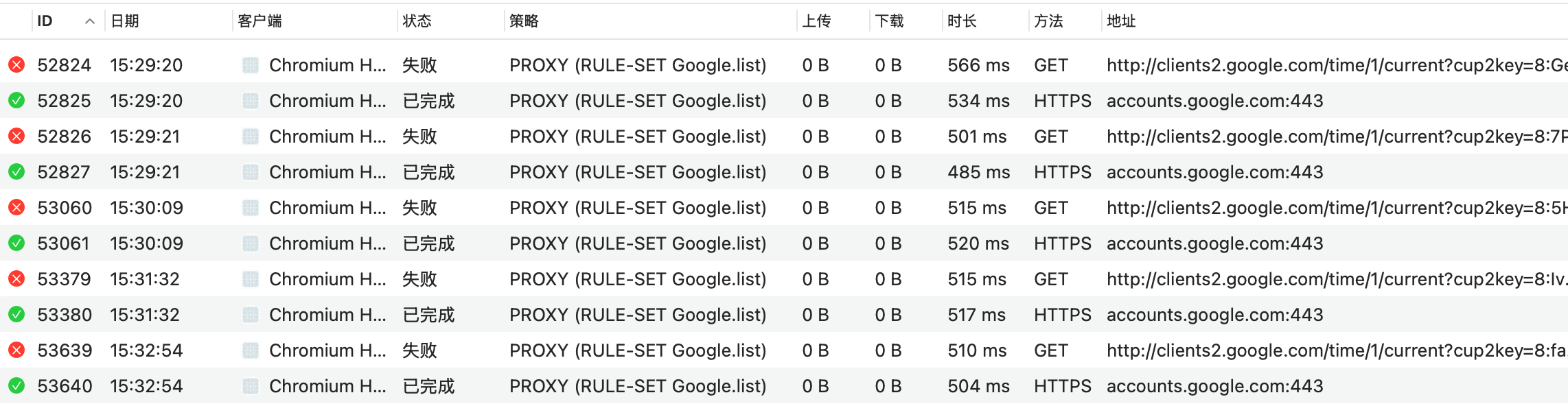Click the green check icon of request 53640
This screenshot has width=1568, height=406.
(16, 386)
